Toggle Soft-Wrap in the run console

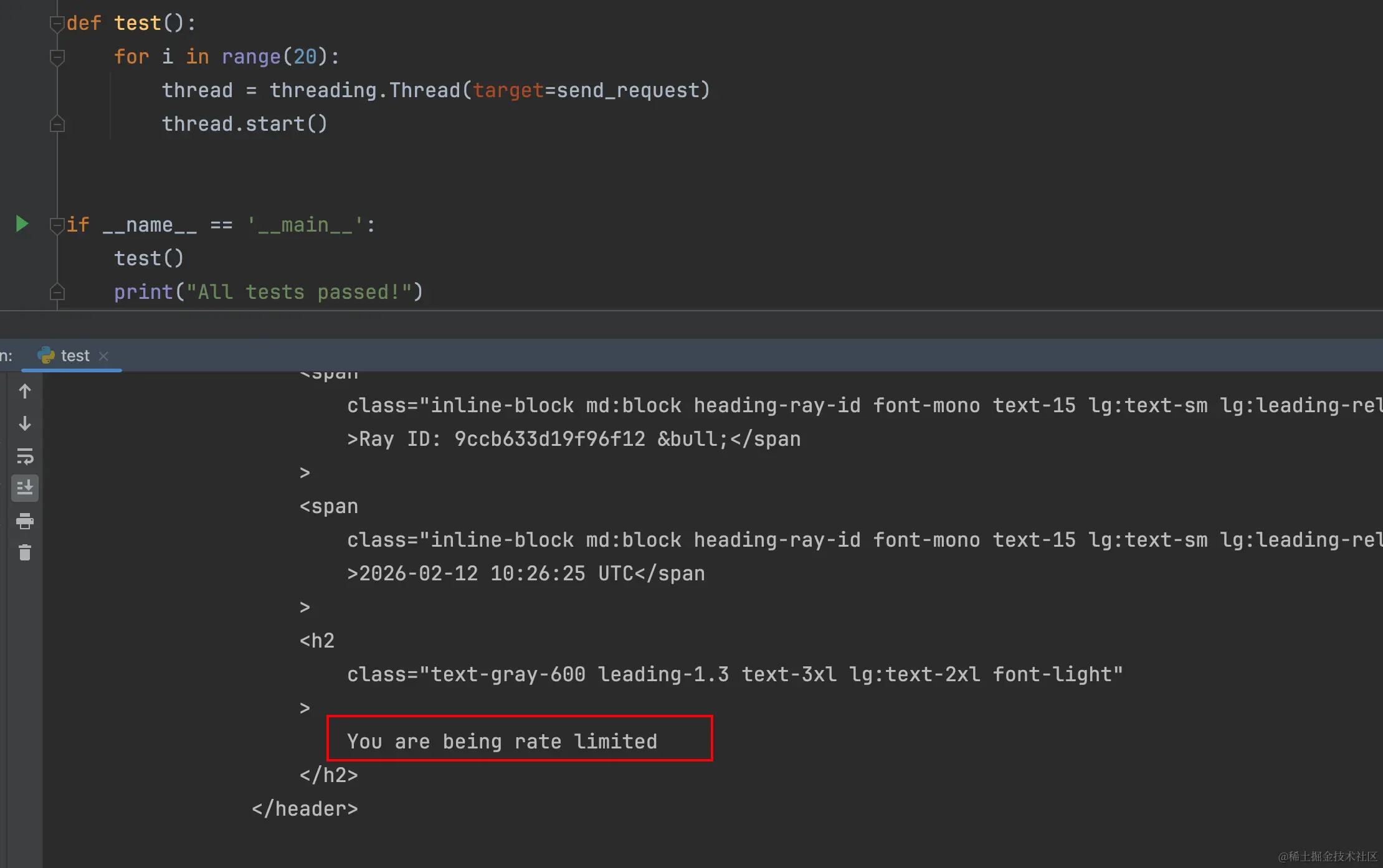pyautogui.click(x=25, y=456)
